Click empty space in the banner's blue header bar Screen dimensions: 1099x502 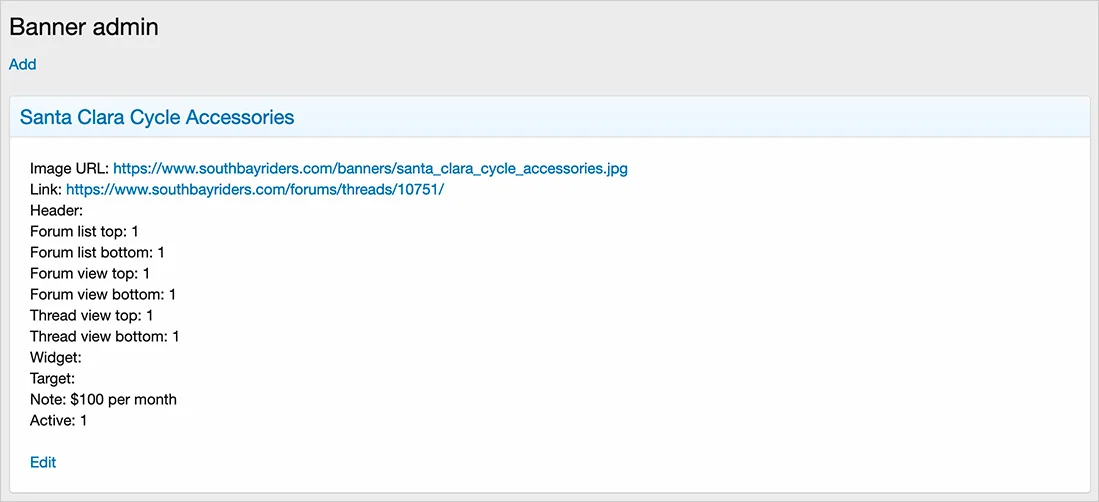(700, 117)
